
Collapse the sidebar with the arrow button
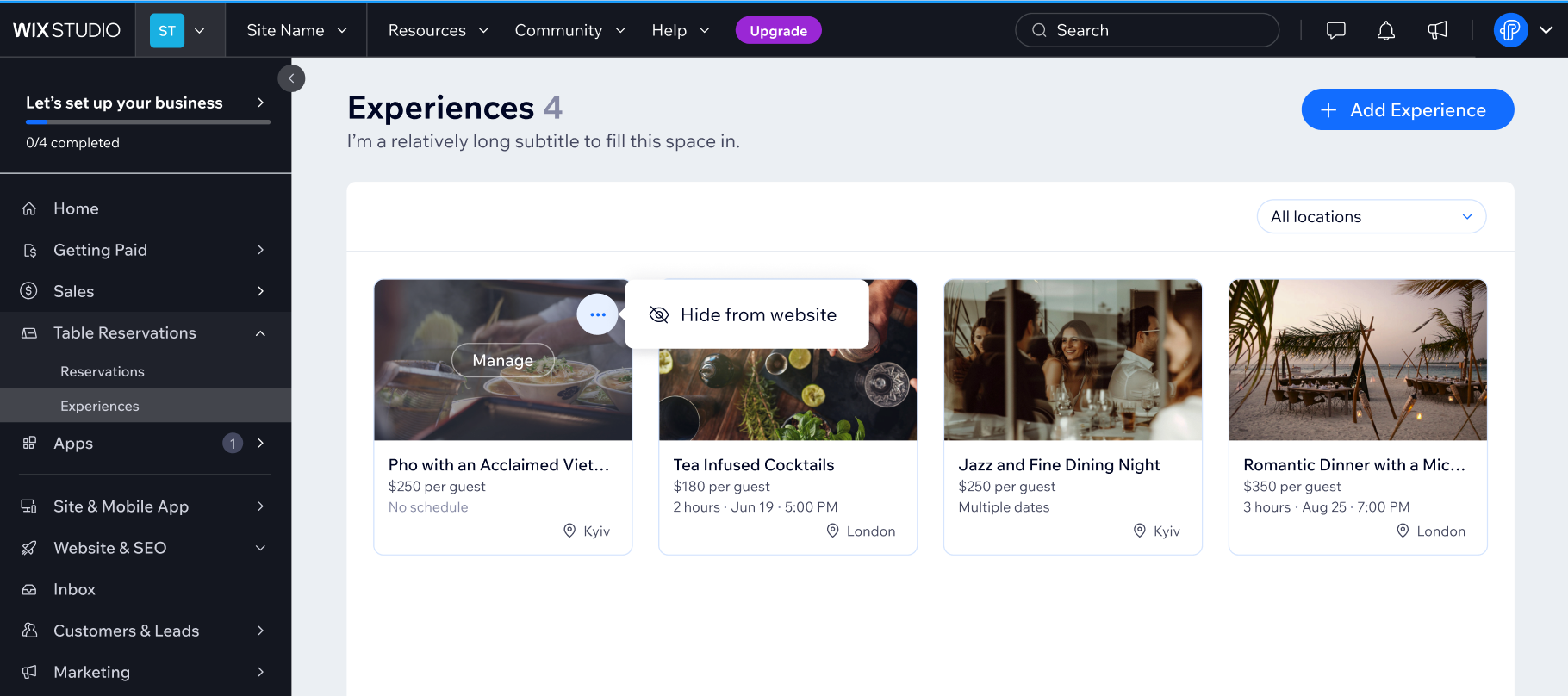(291, 78)
